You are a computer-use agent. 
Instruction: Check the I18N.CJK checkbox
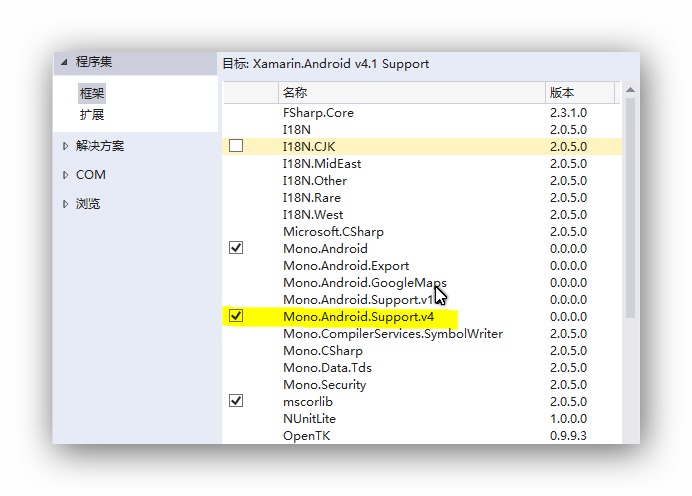pos(236,146)
